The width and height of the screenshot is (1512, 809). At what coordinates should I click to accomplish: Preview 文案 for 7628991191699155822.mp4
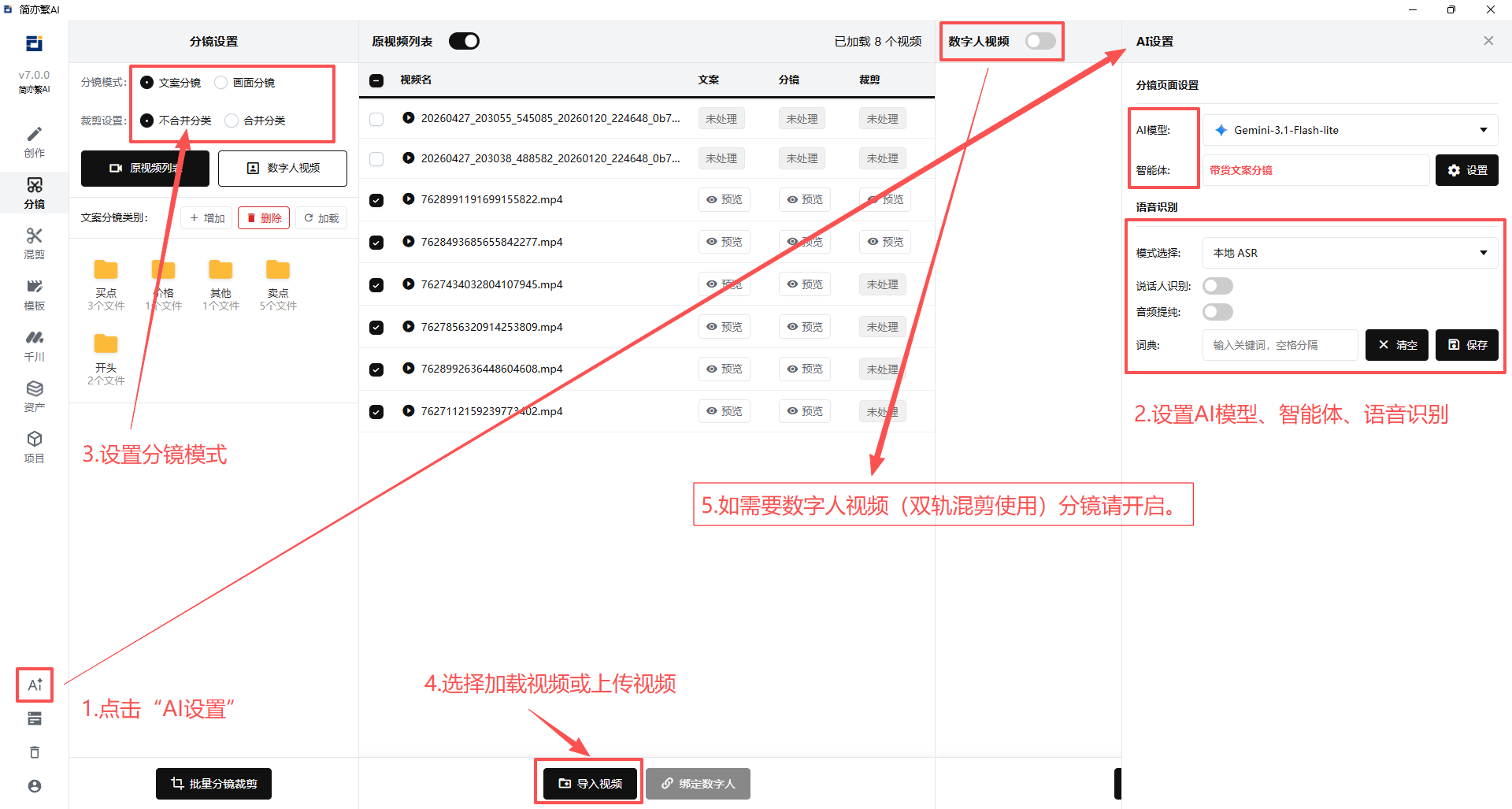coord(724,200)
